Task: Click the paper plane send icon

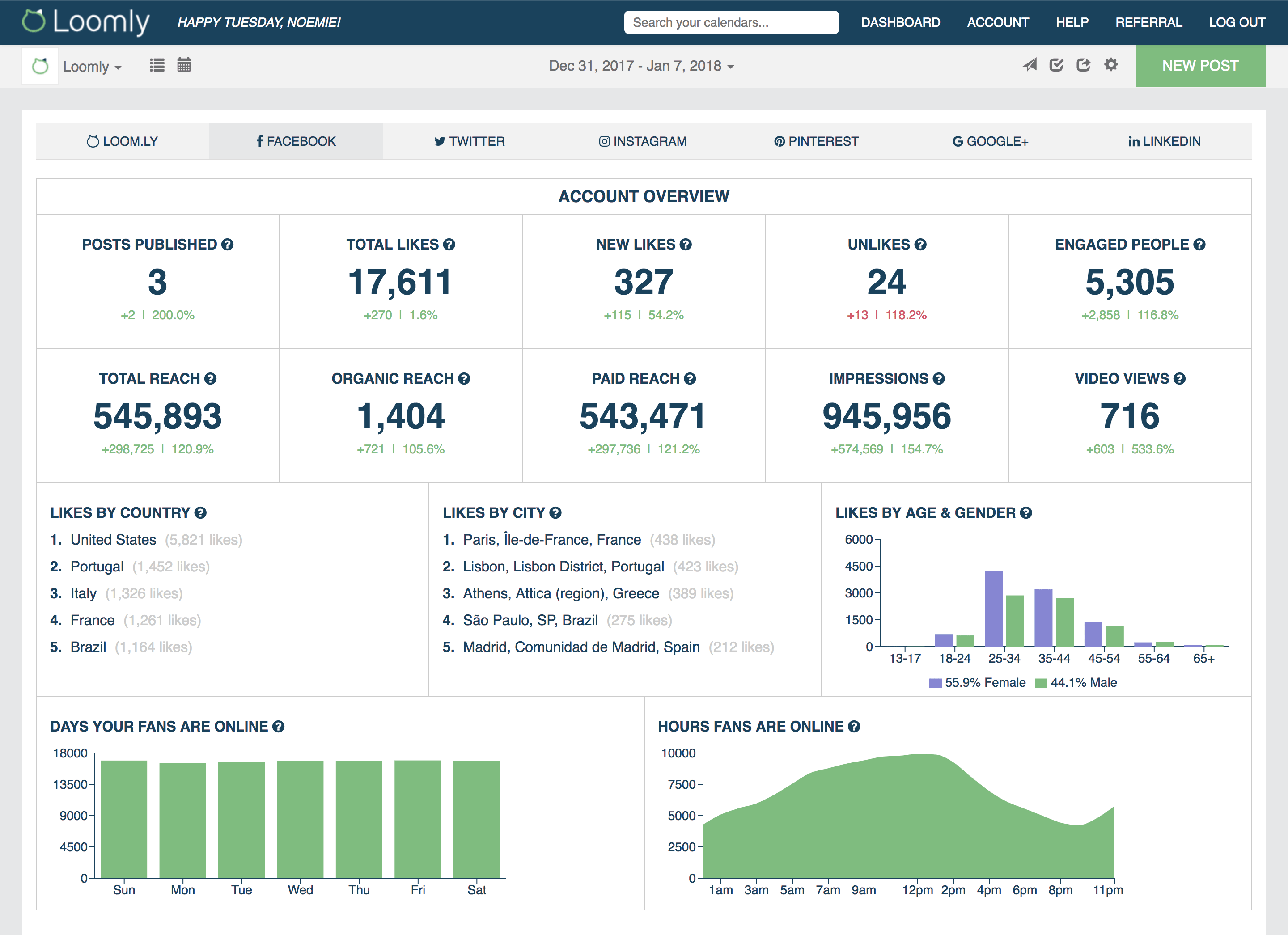Action: [1030, 65]
